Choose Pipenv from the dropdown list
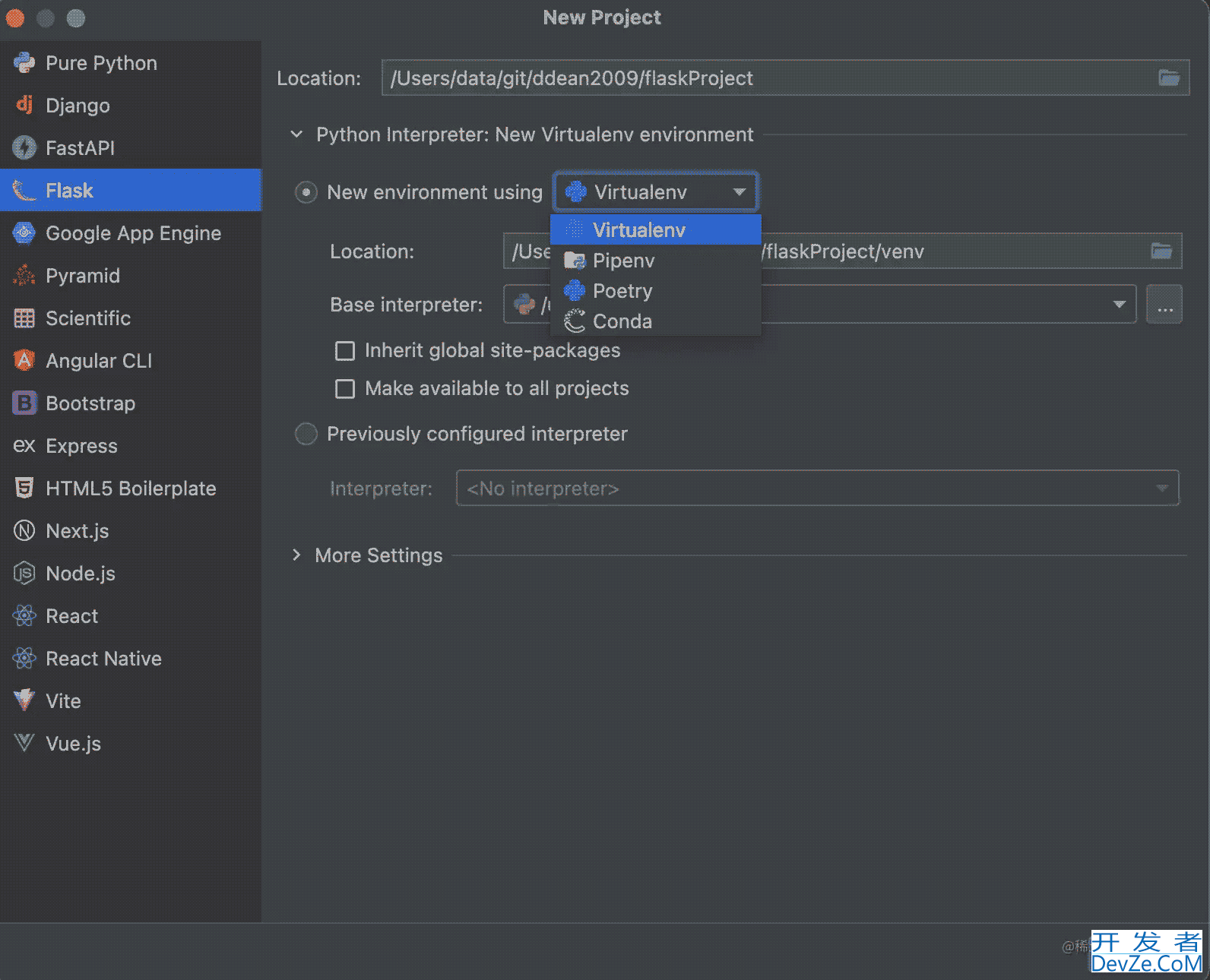Screen dimensions: 1210x980 (656, 261)
